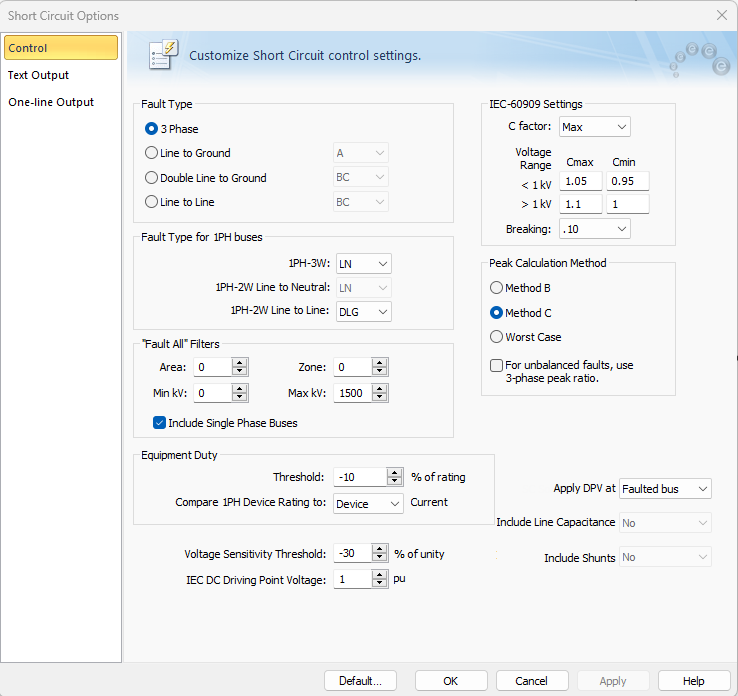Increase IEC DC Driving Point Voltage
The width and height of the screenshot is (738, 696).
tap(379, 575)
